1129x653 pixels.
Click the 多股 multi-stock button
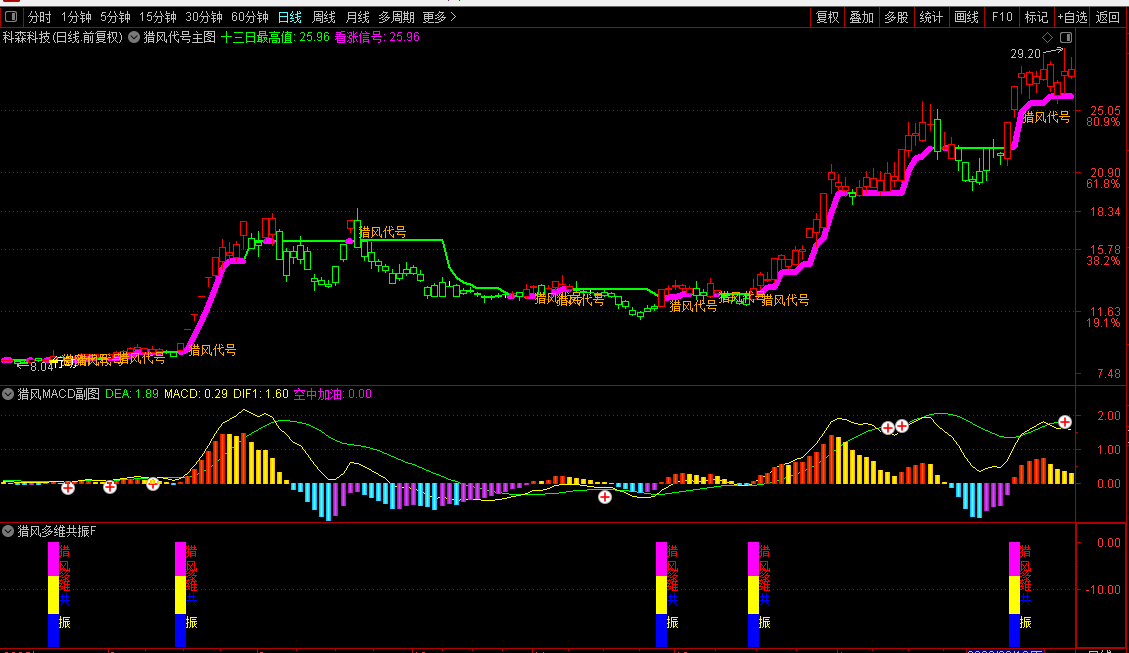pos(896,17)
